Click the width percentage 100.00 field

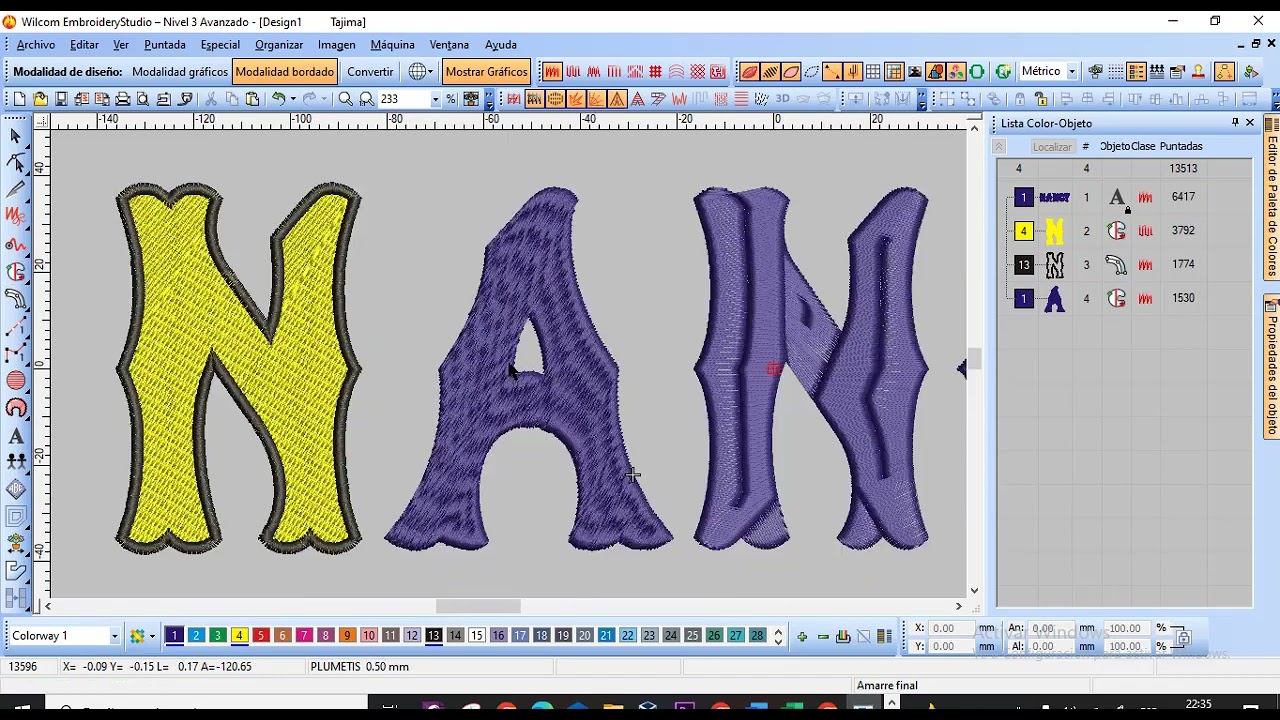pos(1127,628)
